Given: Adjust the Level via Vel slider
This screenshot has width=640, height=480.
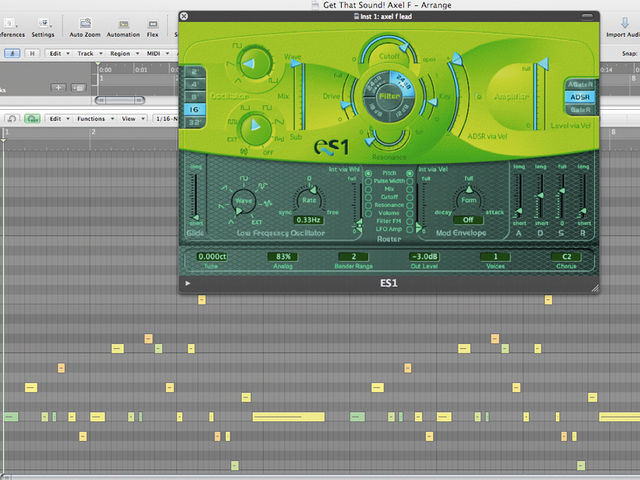Looking at the screenshot, I should [x=541, y=94].
